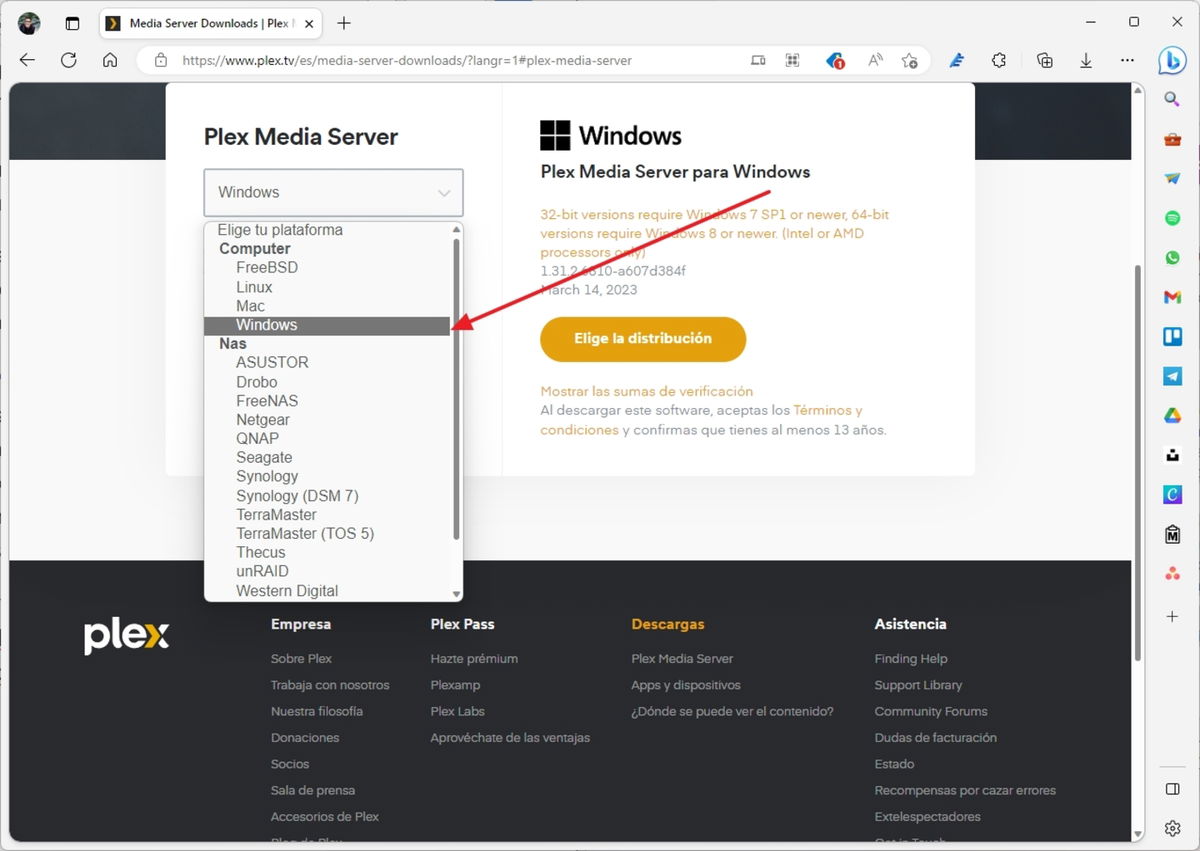This screenshot has width=1200, height=851.
Task: Open the Settings and more menu
Action: point(1127,61)
